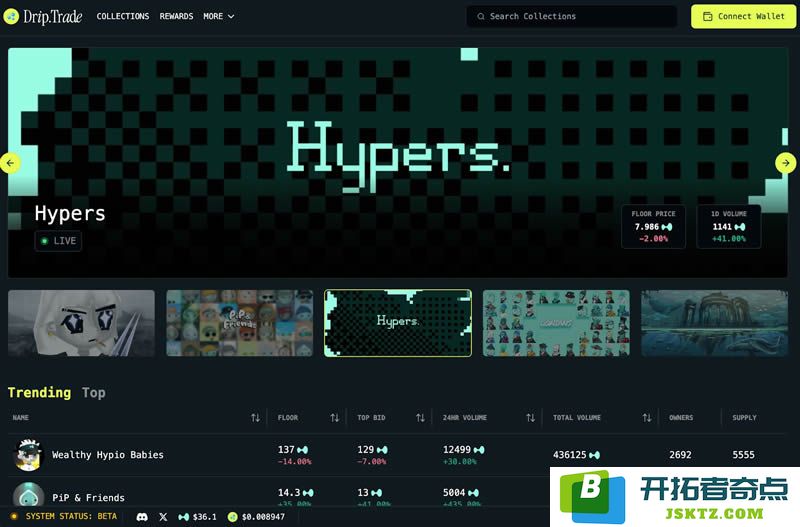Open the Hypers collection title in banner
The image size is (800, 527).
[70, 213]
